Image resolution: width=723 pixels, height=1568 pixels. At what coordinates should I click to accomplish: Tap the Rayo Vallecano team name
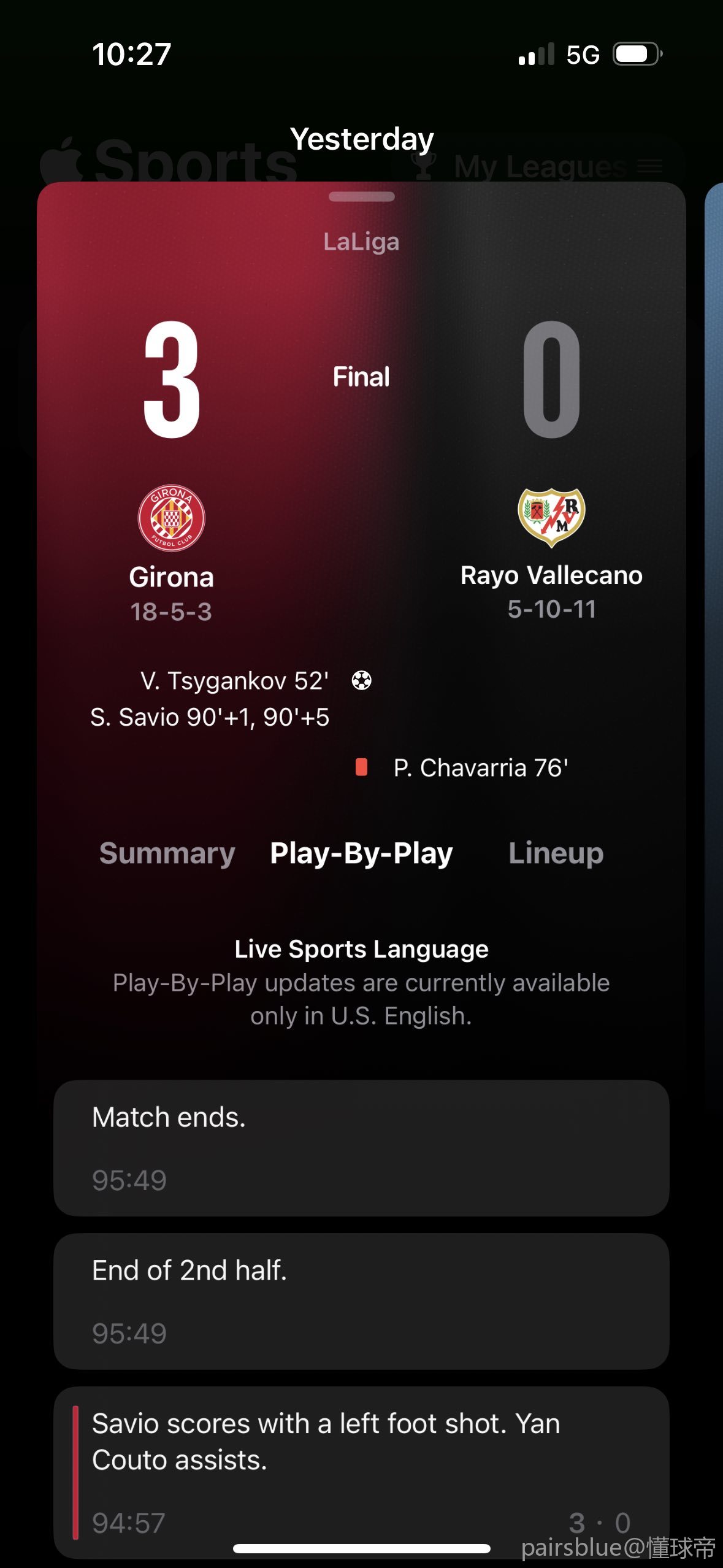[551, 575]
